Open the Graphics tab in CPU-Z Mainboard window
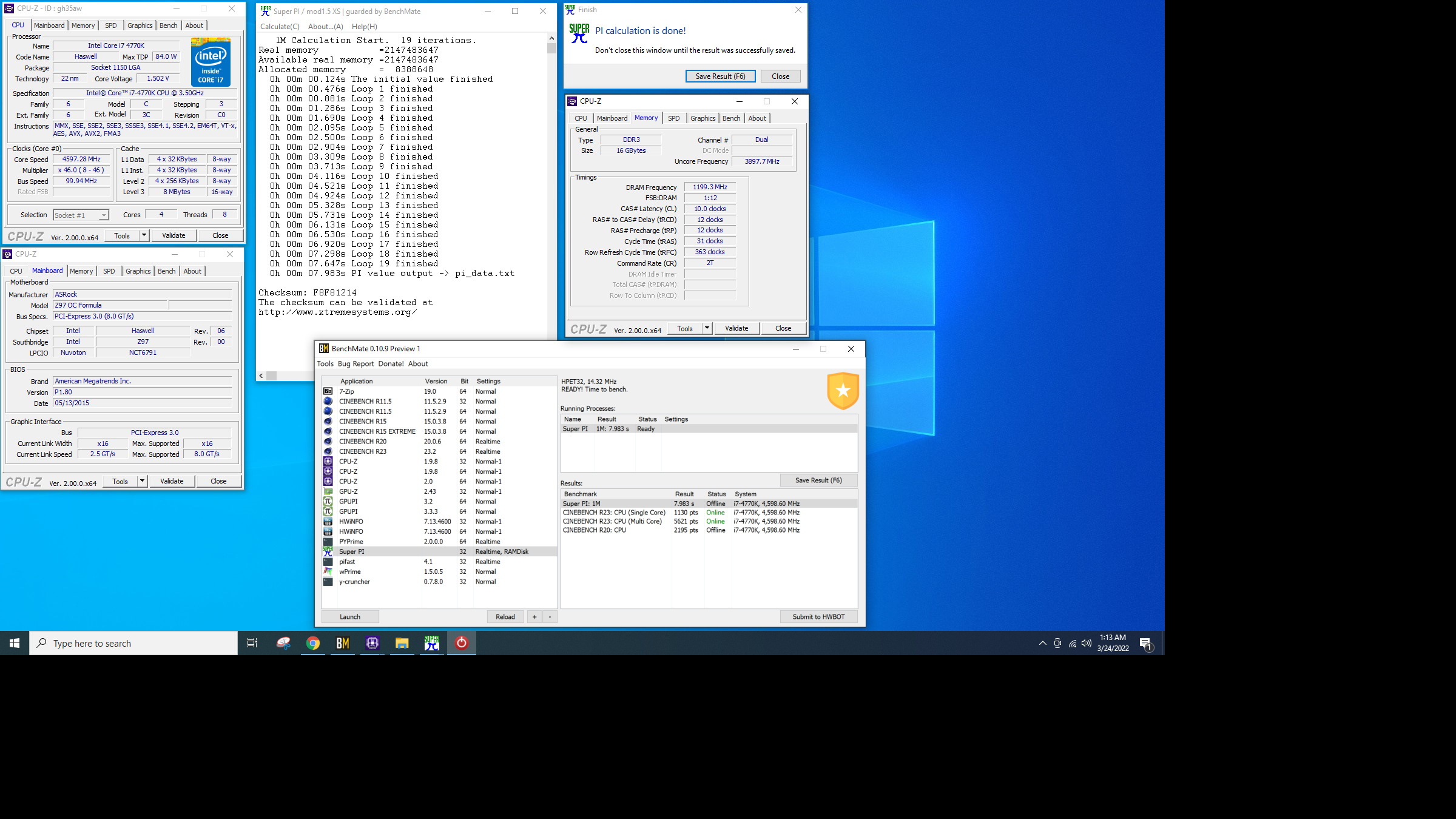Screen dimensions: 1456x819 (138, 271)
